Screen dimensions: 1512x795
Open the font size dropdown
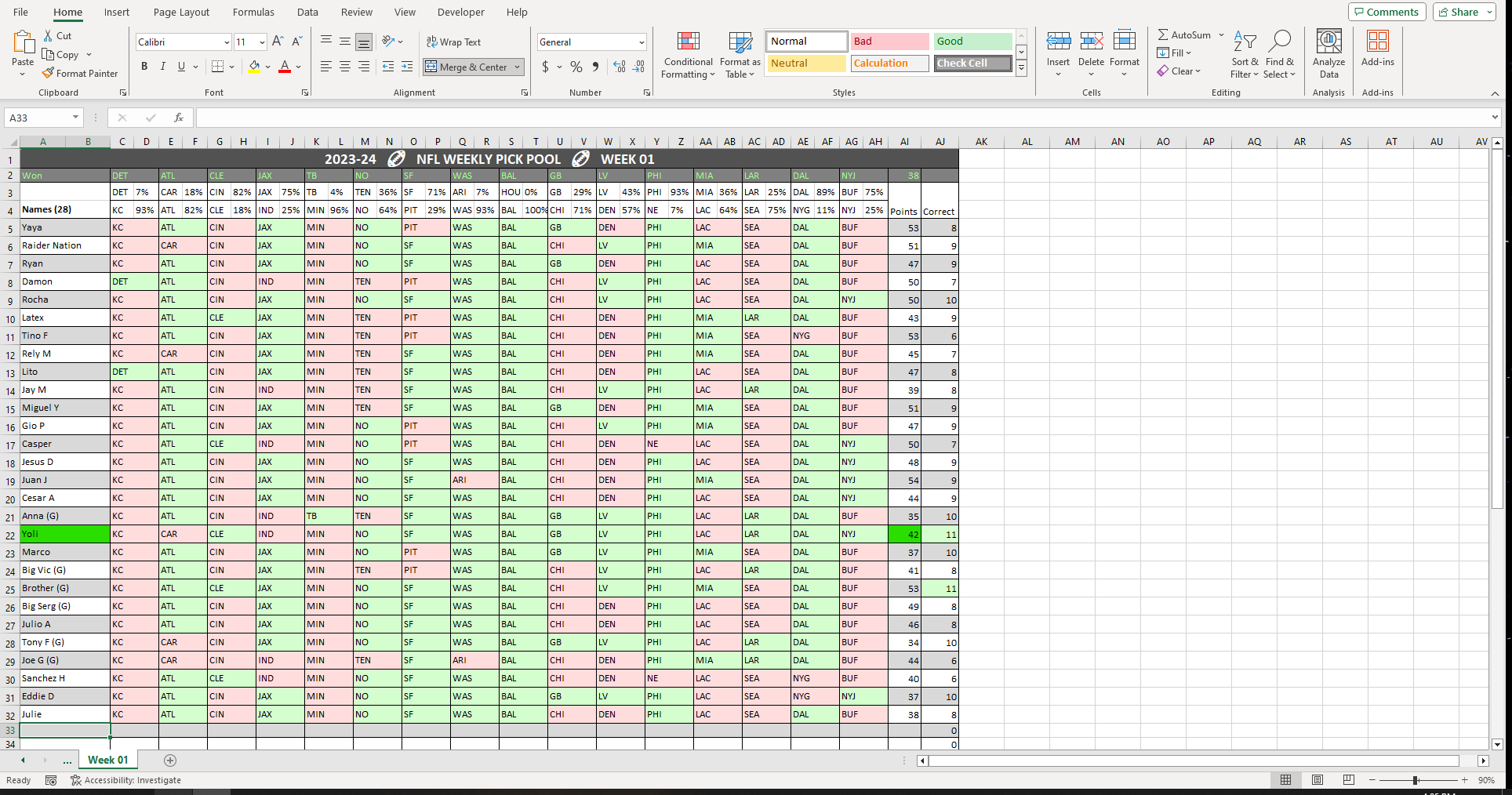tap(262, 42)
